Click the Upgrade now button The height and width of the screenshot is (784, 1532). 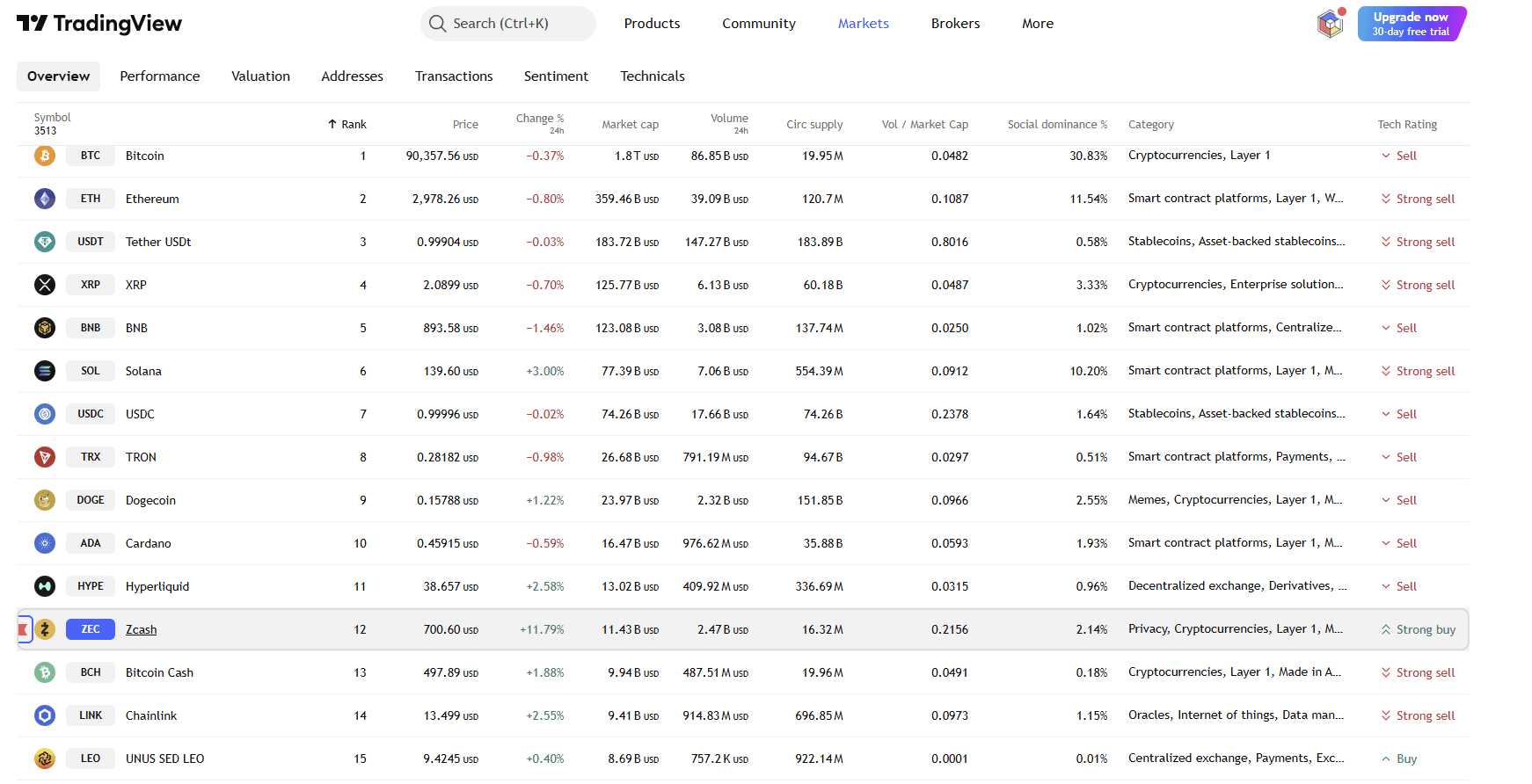coord(1411,24)
